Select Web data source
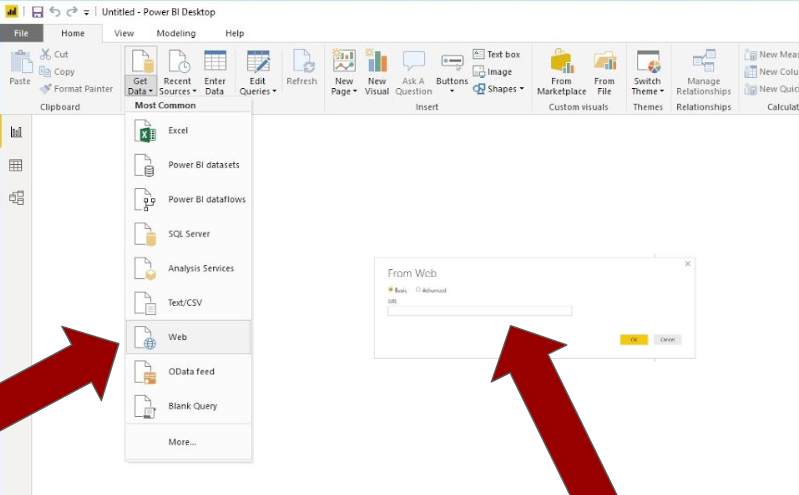Viewport: 799px width, 495px height. [189, 337]
